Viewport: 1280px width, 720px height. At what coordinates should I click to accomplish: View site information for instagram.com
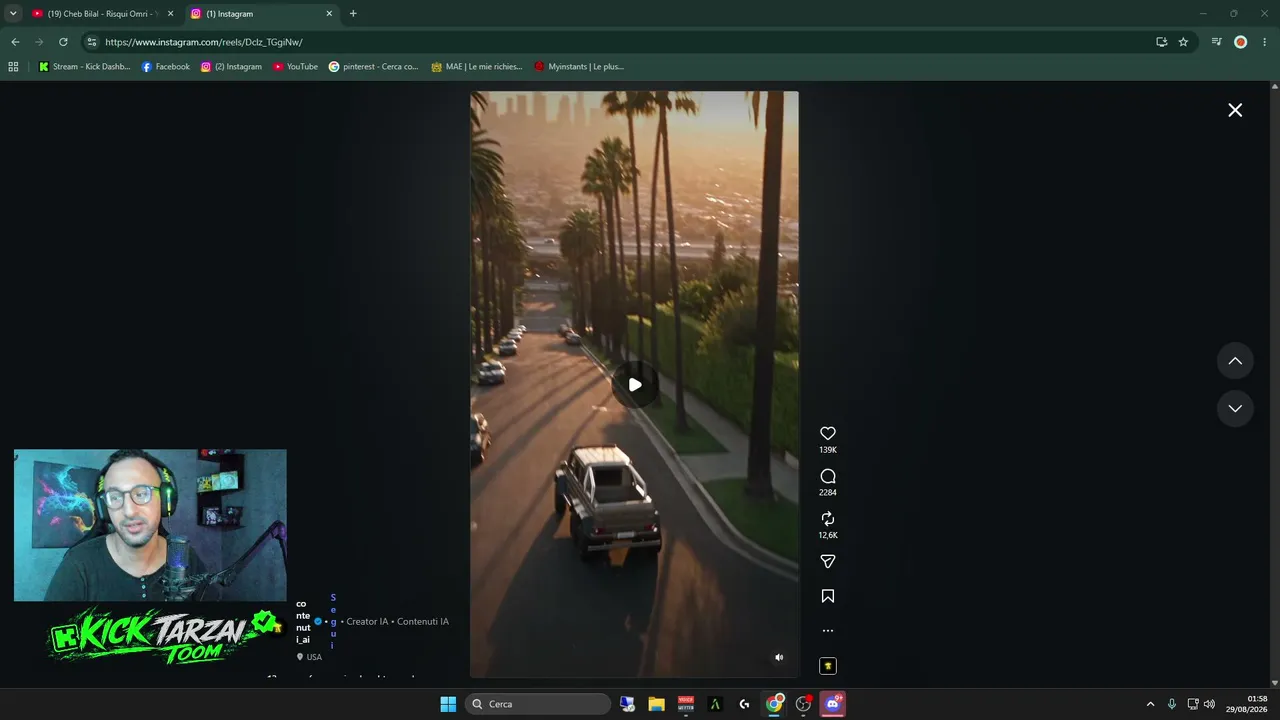91,42
